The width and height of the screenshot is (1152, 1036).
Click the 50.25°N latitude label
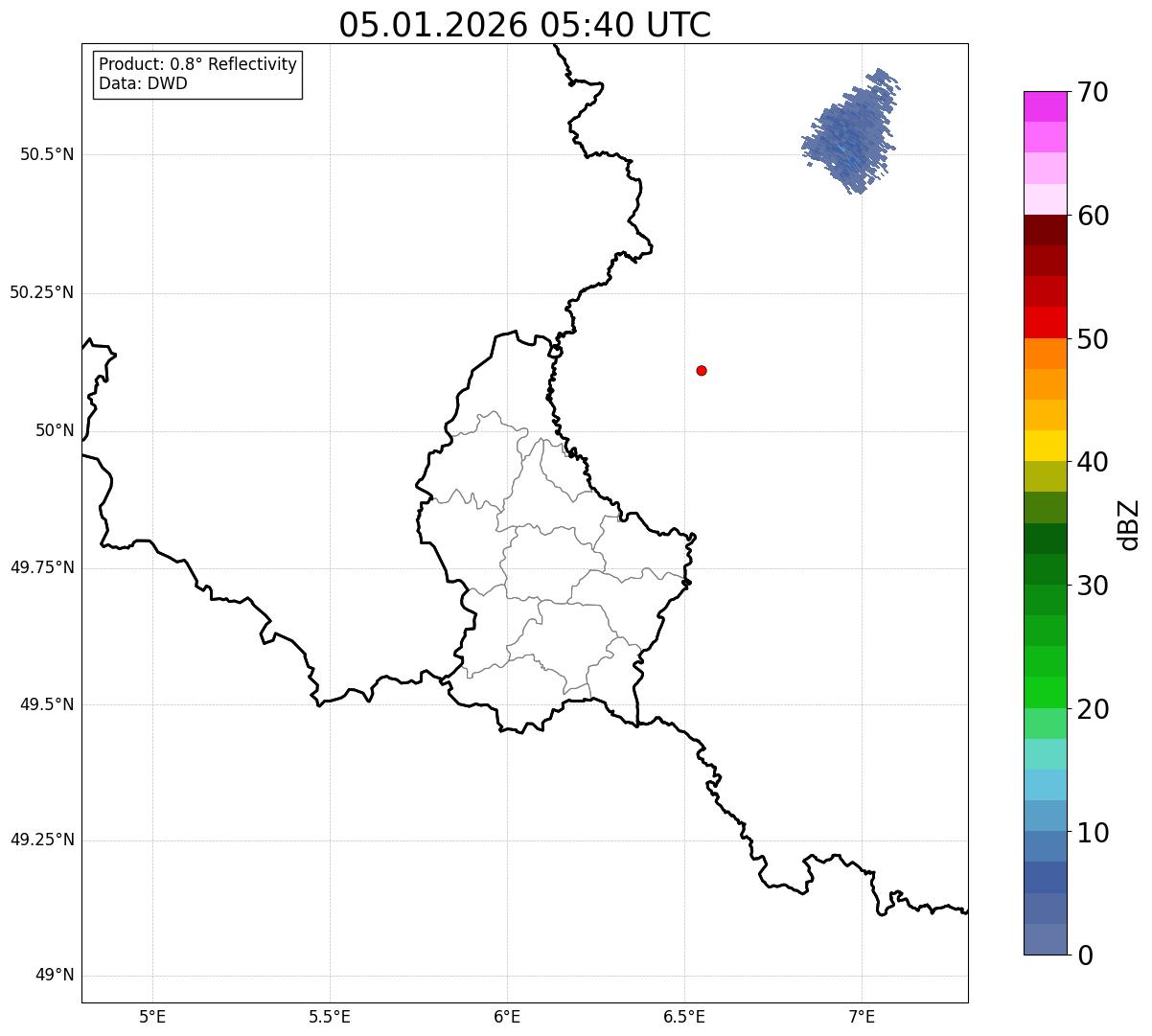click(x=42, y=292)
